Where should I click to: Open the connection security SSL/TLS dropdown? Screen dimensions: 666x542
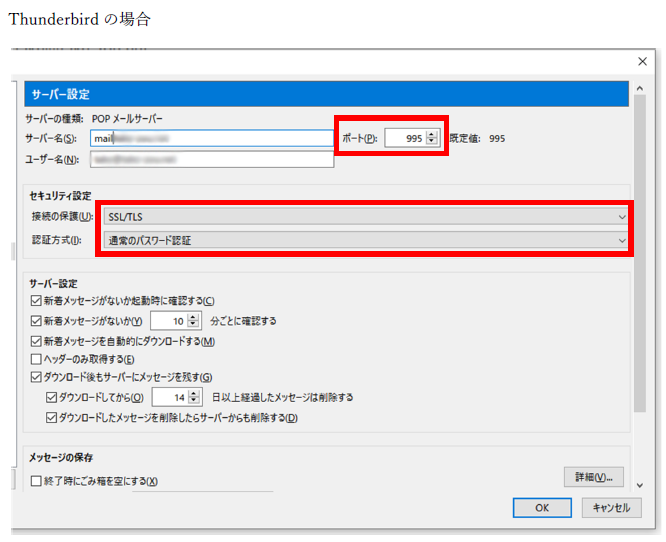pyautogui.click(x=366, y=217)
